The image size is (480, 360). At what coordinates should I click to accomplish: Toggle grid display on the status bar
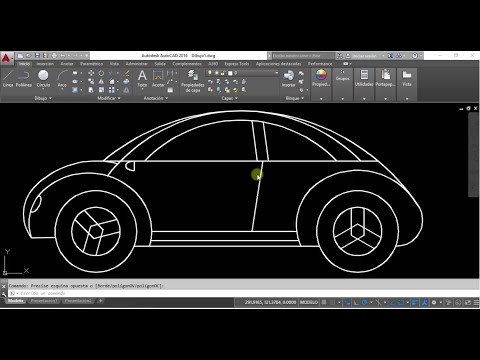pyautogui.click(x=324, y=302)
